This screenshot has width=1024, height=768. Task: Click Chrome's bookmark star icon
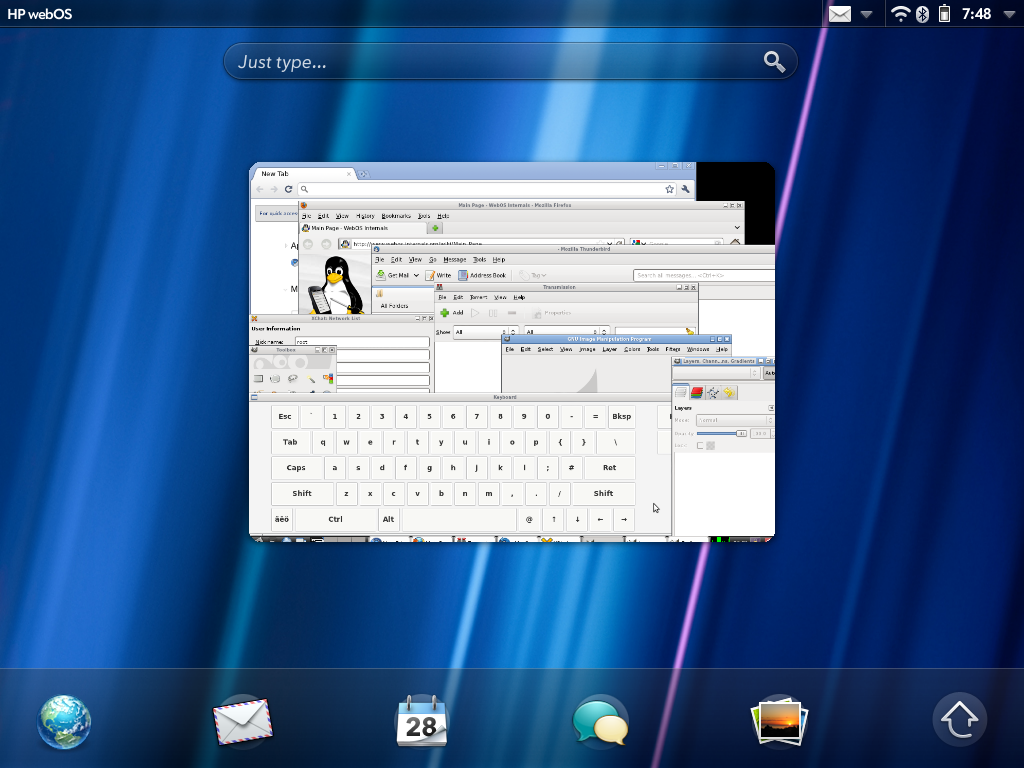pos(669,189)
